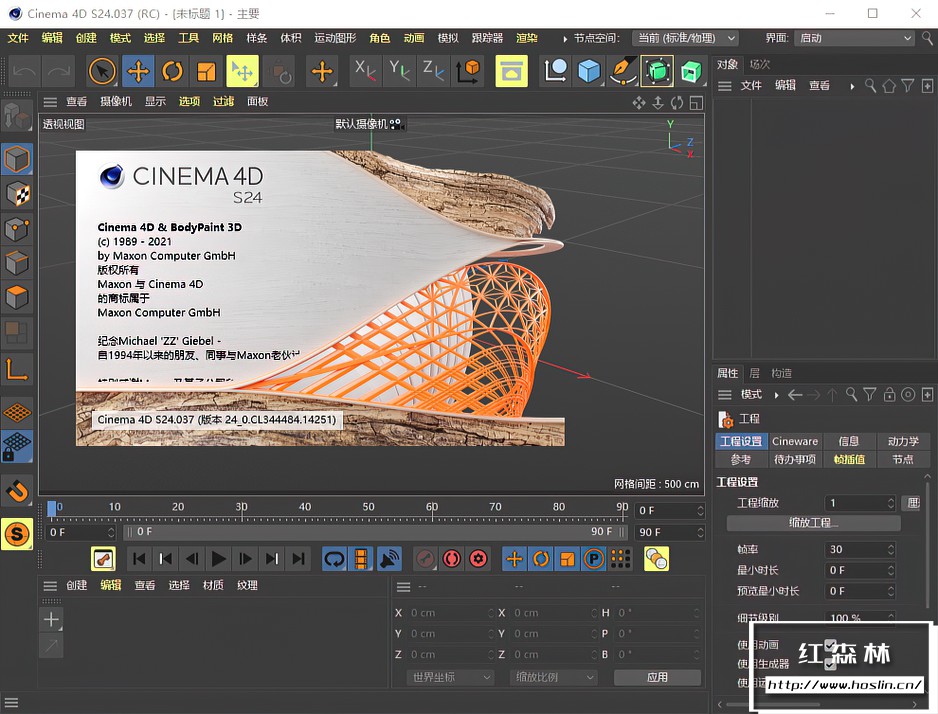Select the Pen spline tool
This screenshot has height=714, width=938.
[x=621, y=71]
